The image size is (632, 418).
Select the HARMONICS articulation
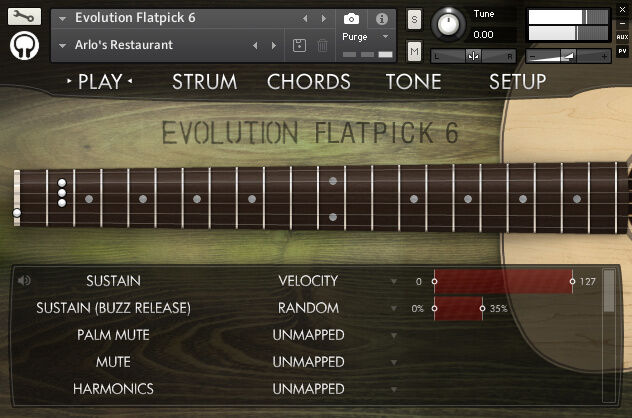(113, 389)
